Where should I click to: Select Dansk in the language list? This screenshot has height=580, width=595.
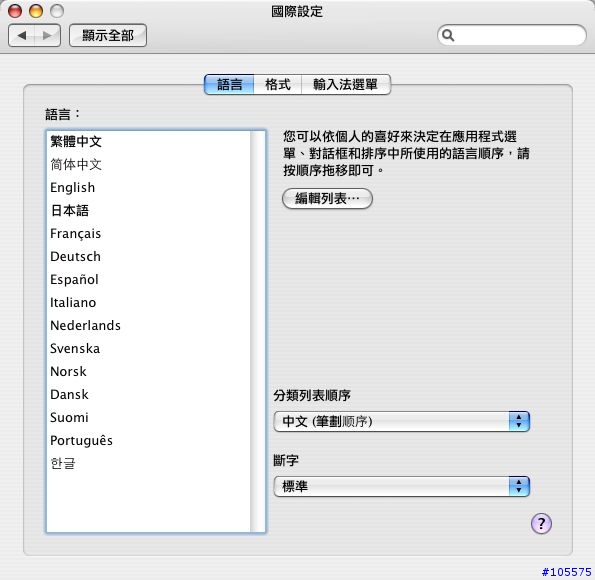148,394
